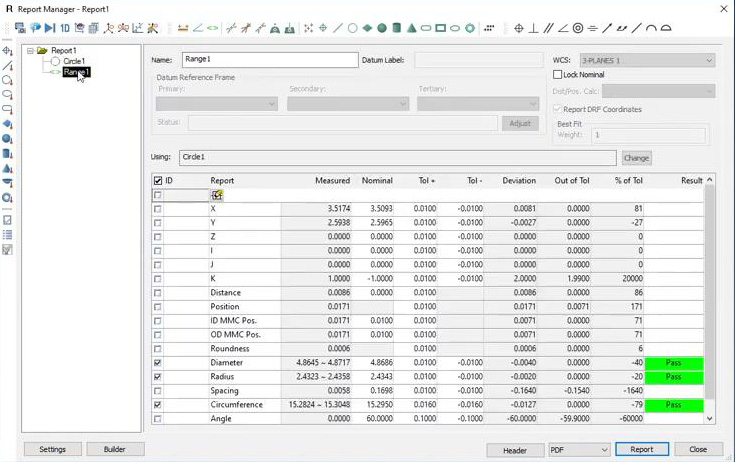This screenshot has height=462, width=735.
Task: Collapse the Report1 tree node
Action: (30, 51)
